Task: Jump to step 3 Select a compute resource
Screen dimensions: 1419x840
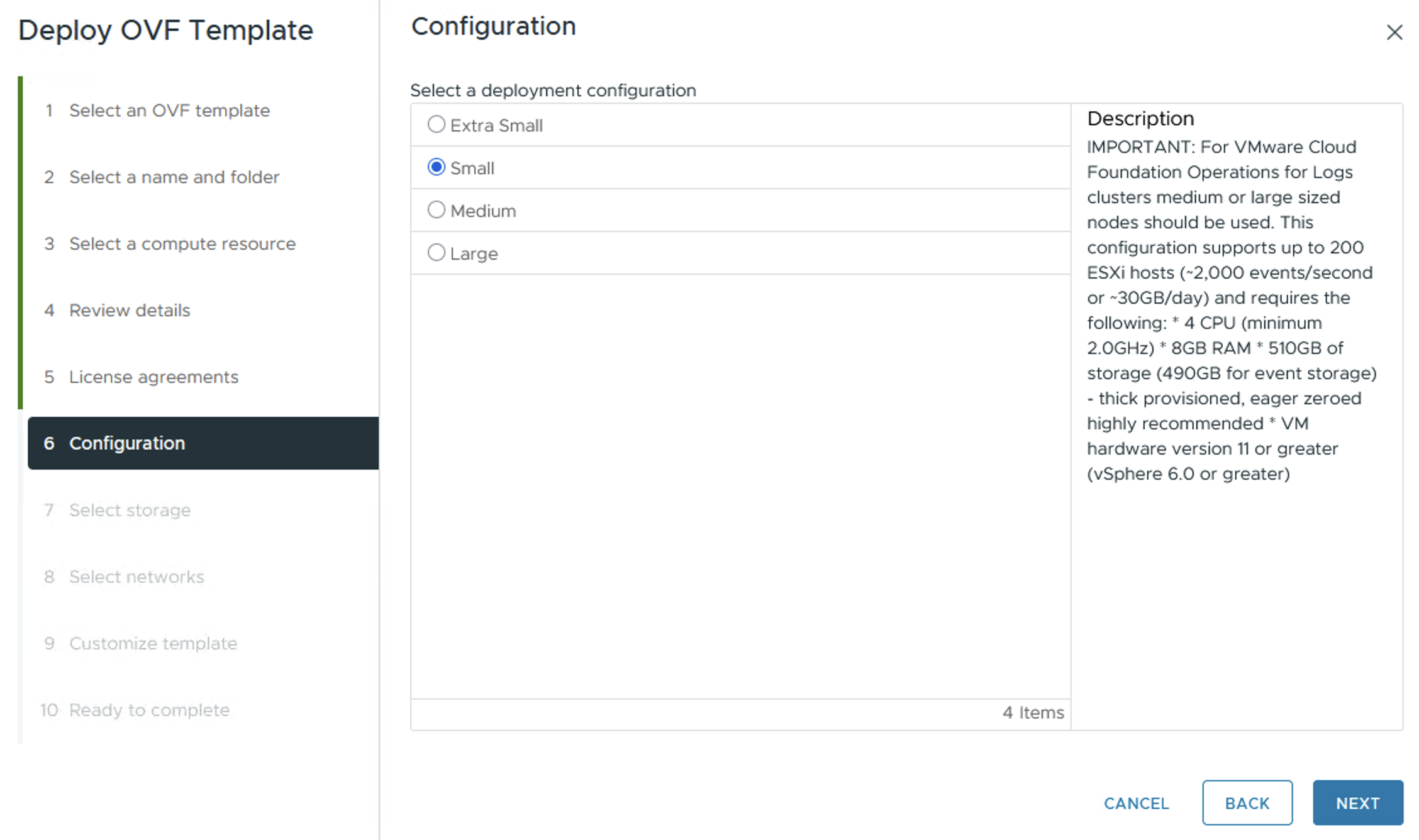Action: (x=182, y=244)
